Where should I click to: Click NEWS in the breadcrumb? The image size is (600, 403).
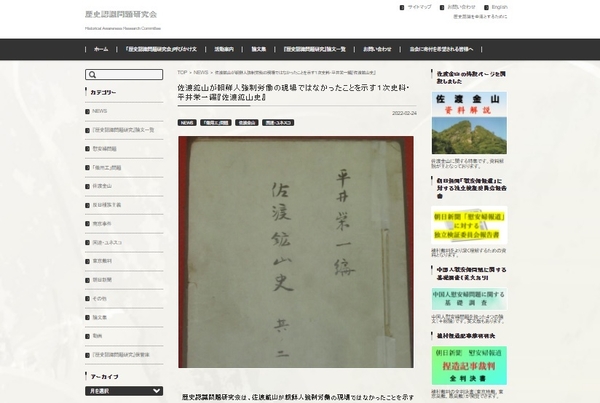click(201, 72)
